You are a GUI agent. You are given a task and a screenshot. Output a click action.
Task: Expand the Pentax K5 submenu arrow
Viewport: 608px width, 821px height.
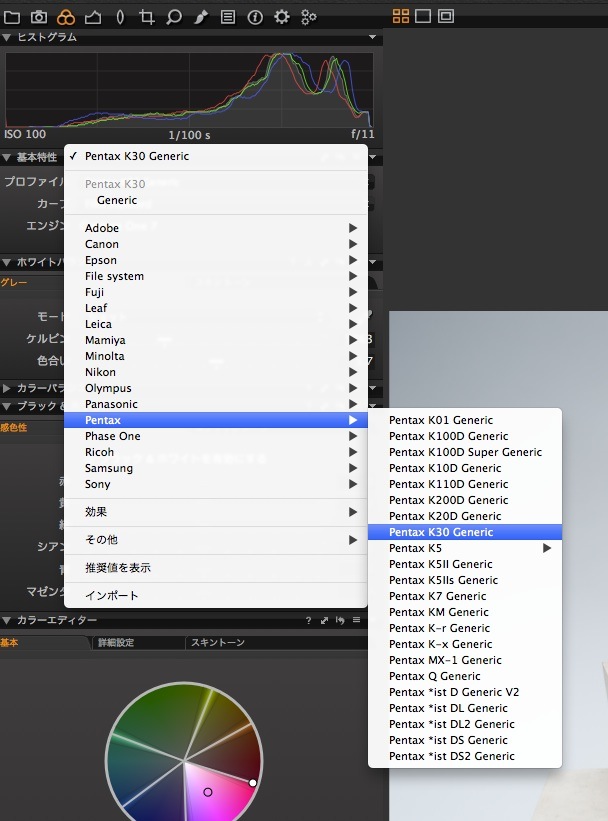[547, 548]
